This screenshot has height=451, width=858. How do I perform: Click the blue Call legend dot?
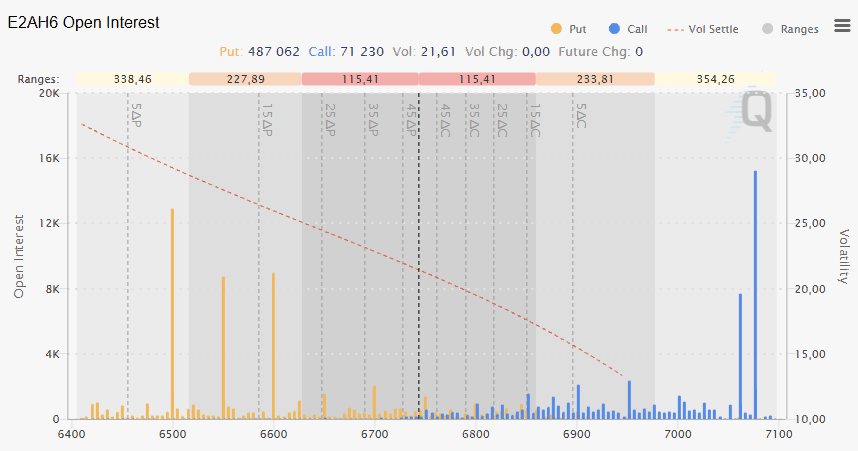(615, 29)
